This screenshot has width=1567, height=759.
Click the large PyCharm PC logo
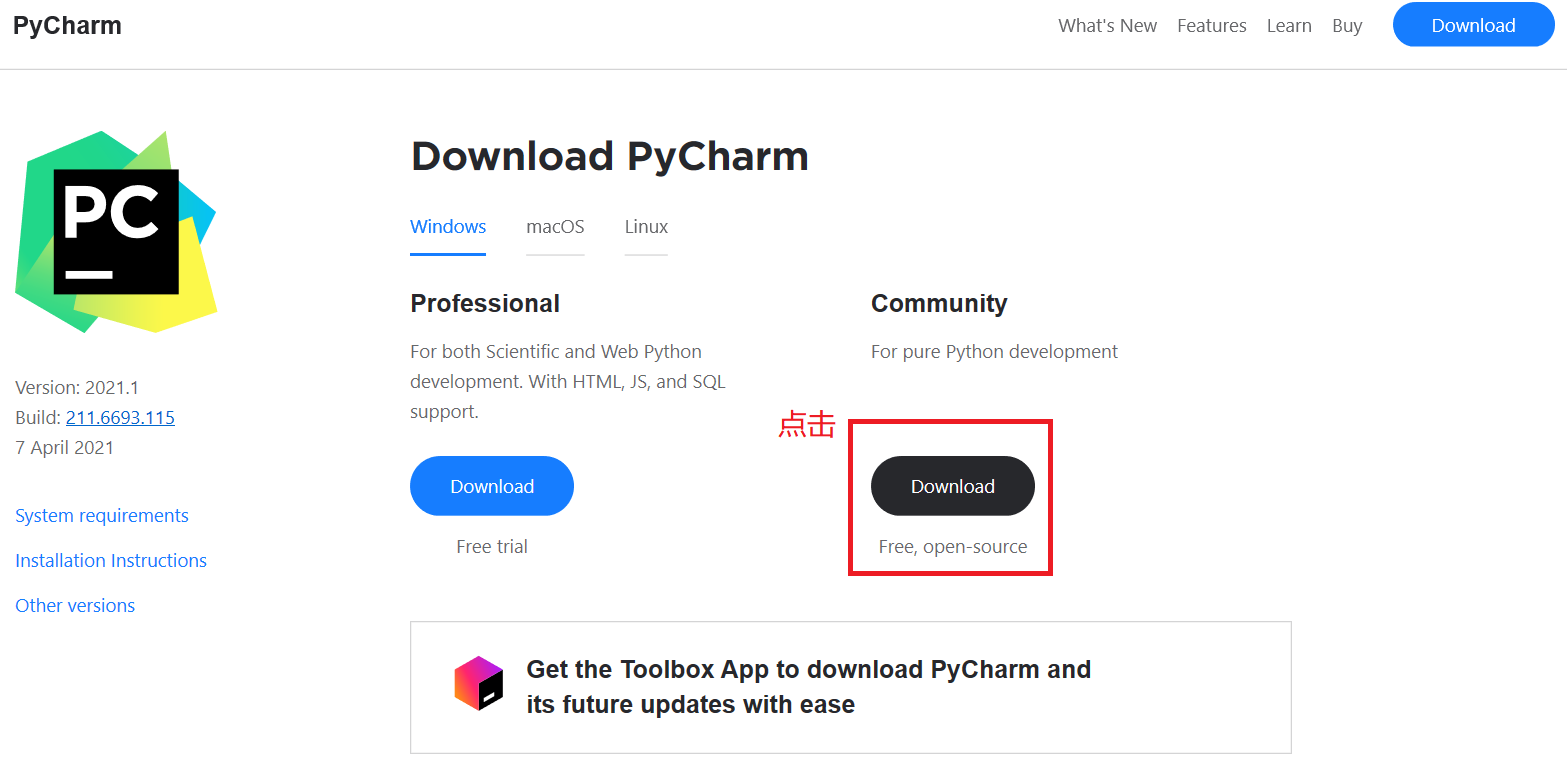[x=116, y=232]
